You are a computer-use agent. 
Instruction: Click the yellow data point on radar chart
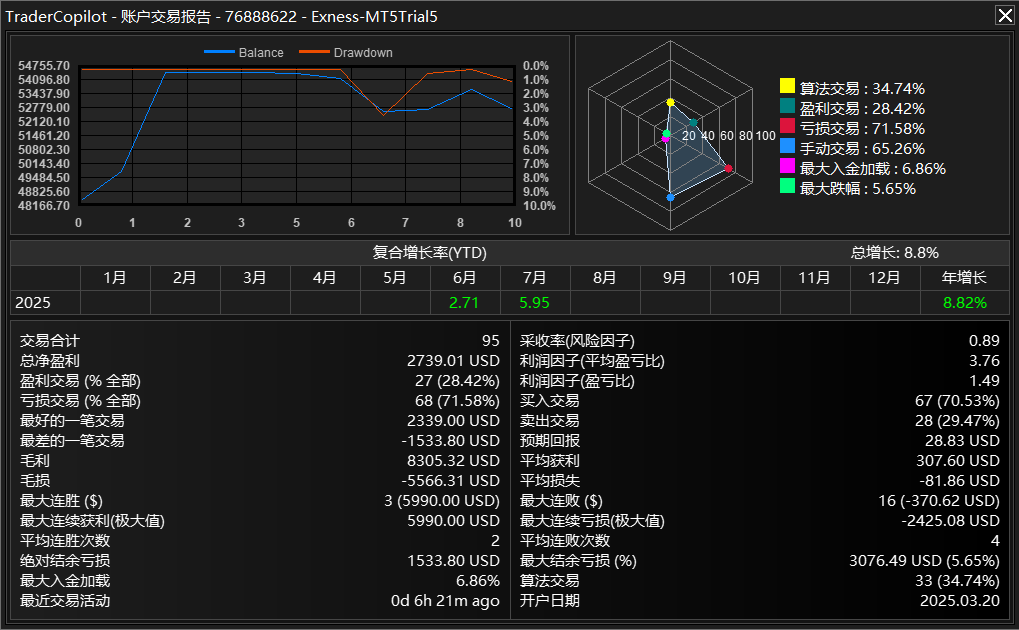[x=671, y=103]
